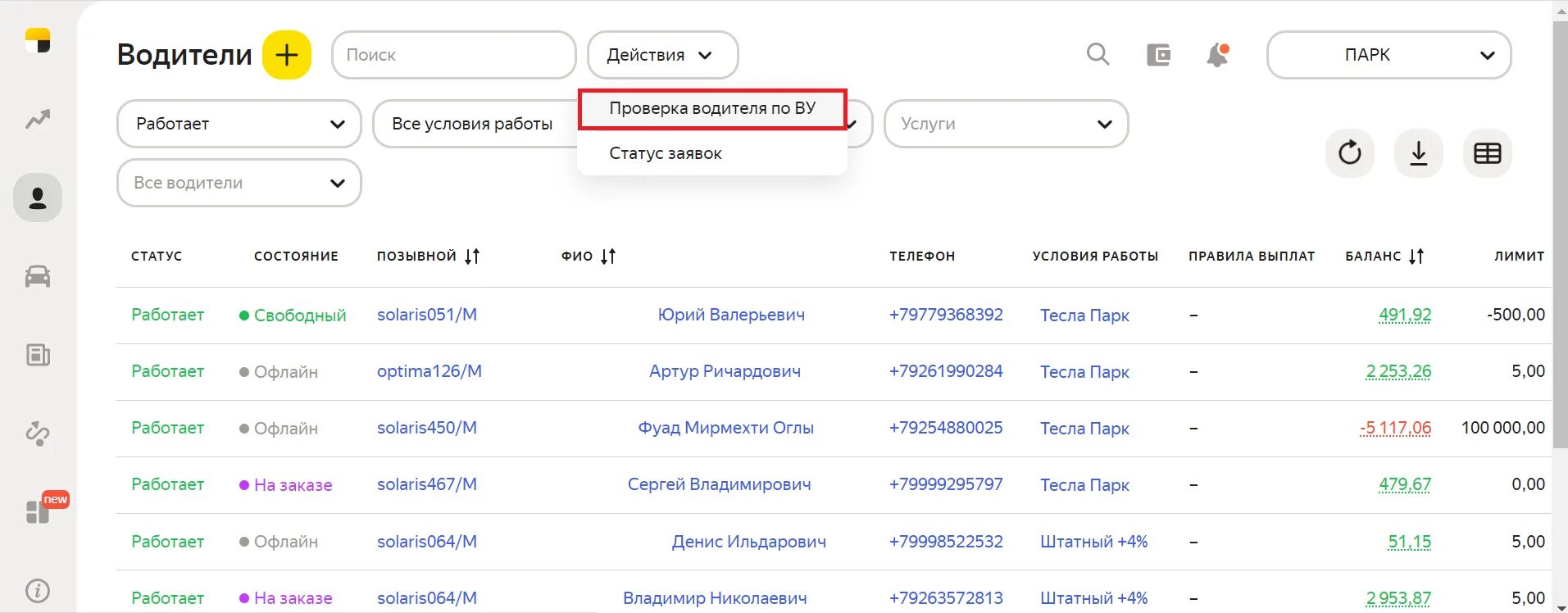This screenshot has width=1568, height=613.
Task: Open driver Фуад Мирмехти Оглы profile
Action: pos(726,428)
